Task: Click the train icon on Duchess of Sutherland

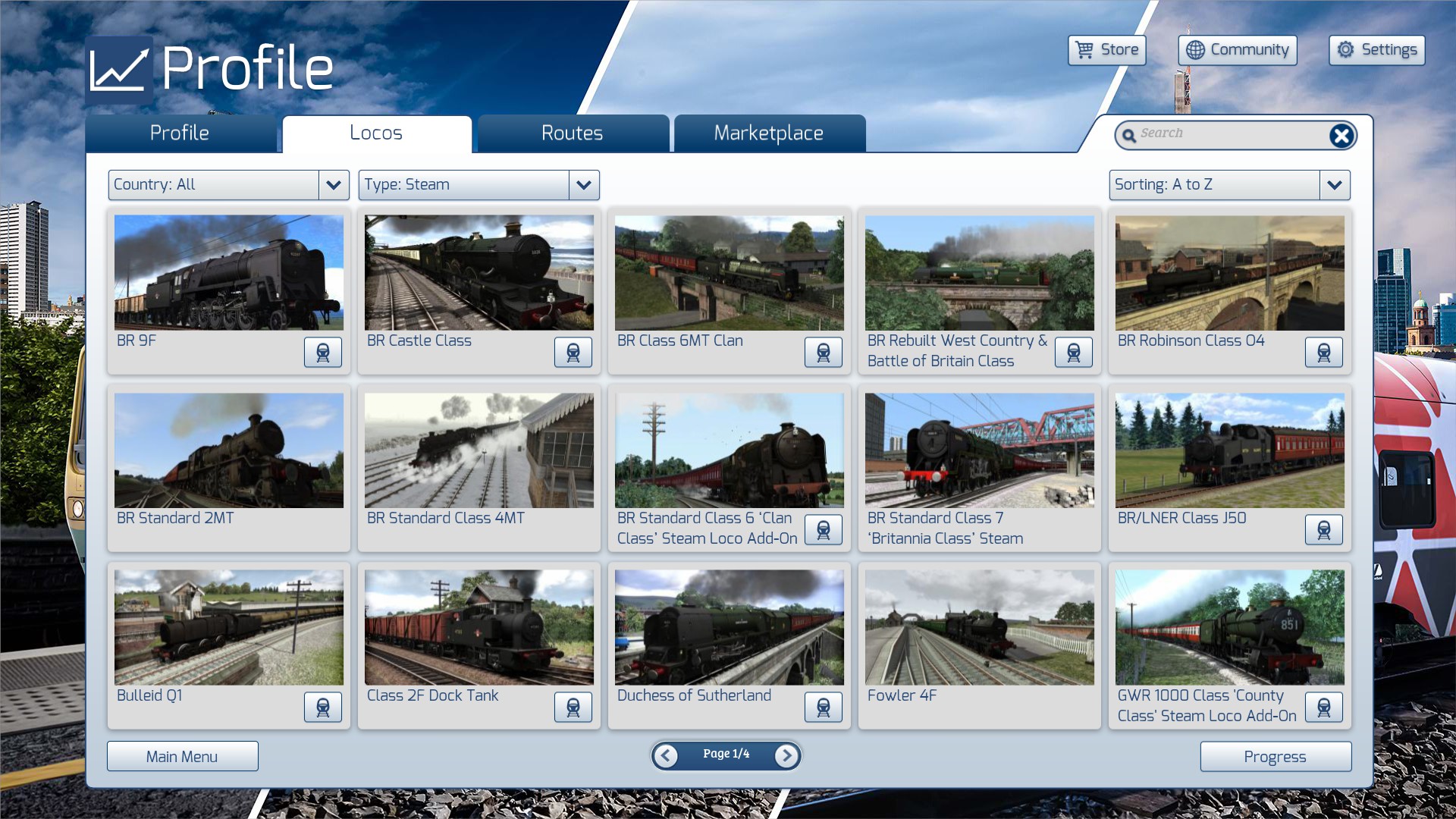Action: click(x=824, y=708)
